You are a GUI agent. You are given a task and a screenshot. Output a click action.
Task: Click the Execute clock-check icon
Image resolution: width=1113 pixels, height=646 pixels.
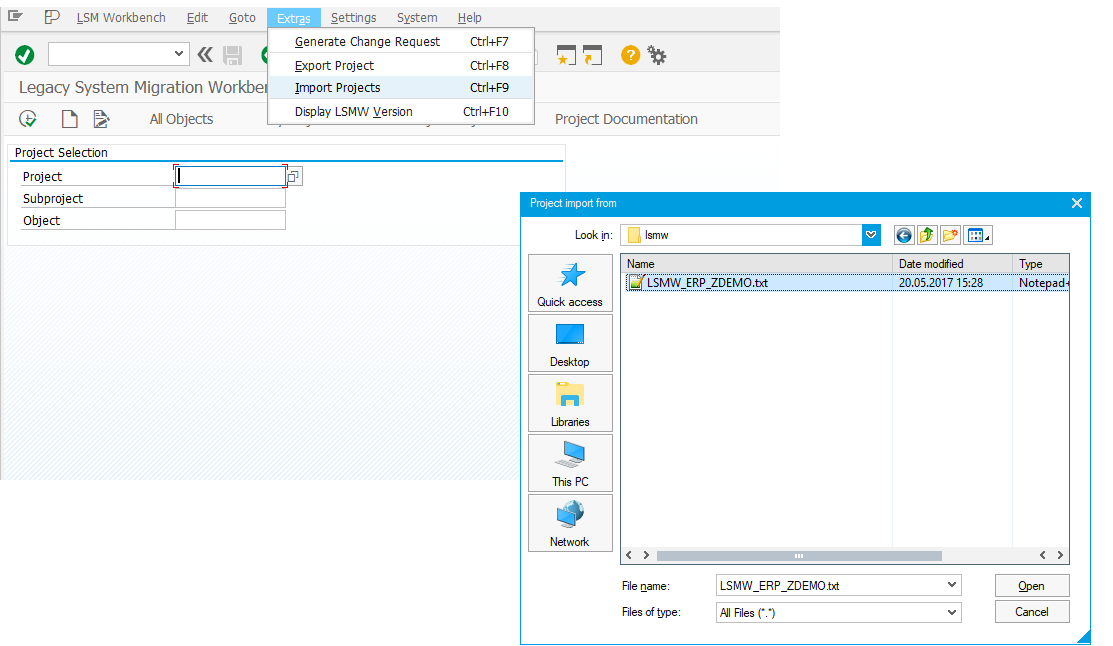[28, 119]
